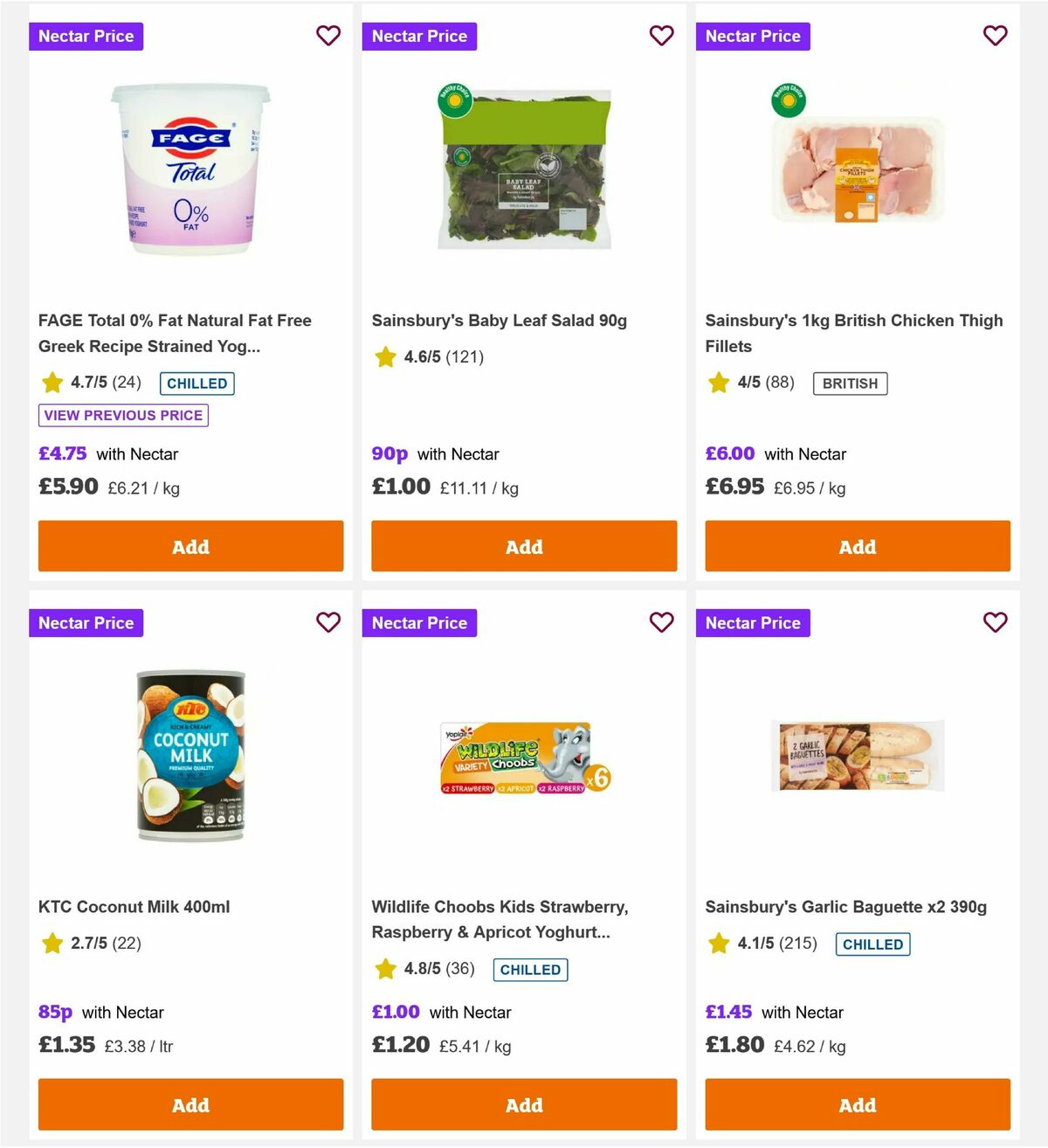Click the Healthy Choice badge on Chicken Thigh Fillets
The width and height of the screenshot is (1048, 1148).
(789, 99)
